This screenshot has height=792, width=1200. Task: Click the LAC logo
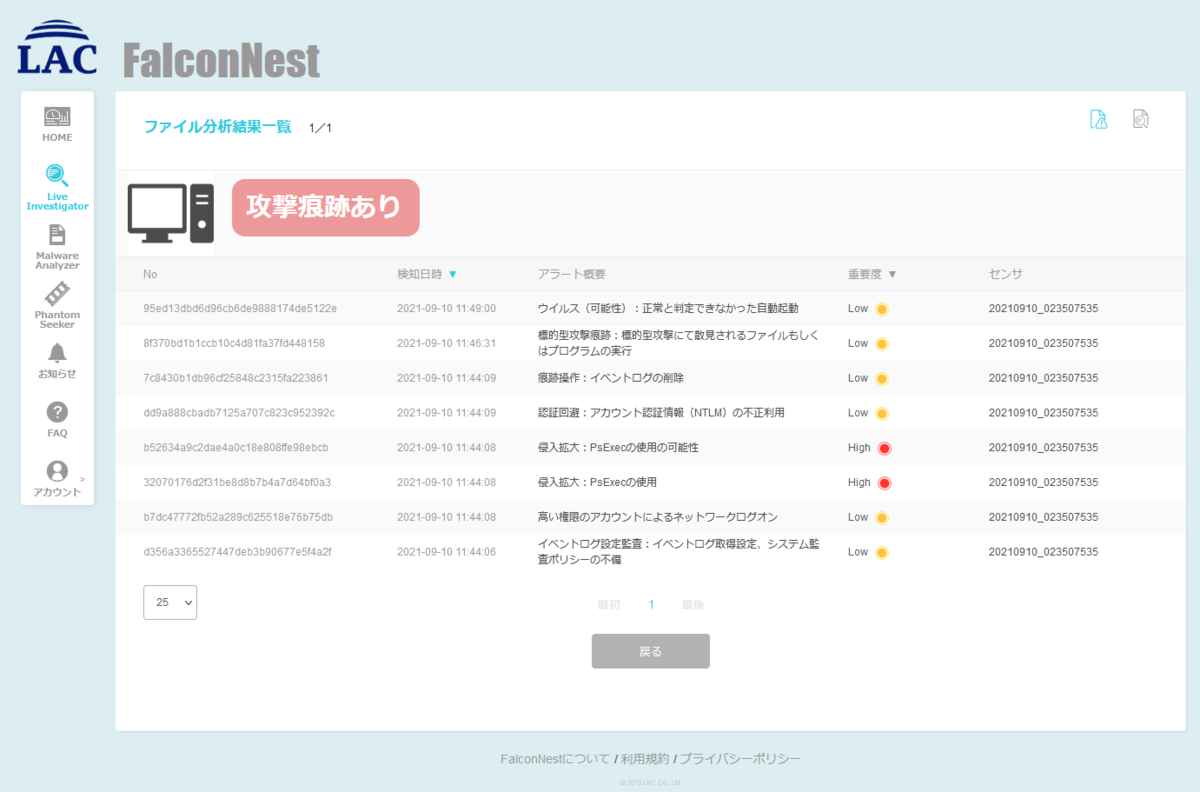pyautogui.click(x=57, y=47)
